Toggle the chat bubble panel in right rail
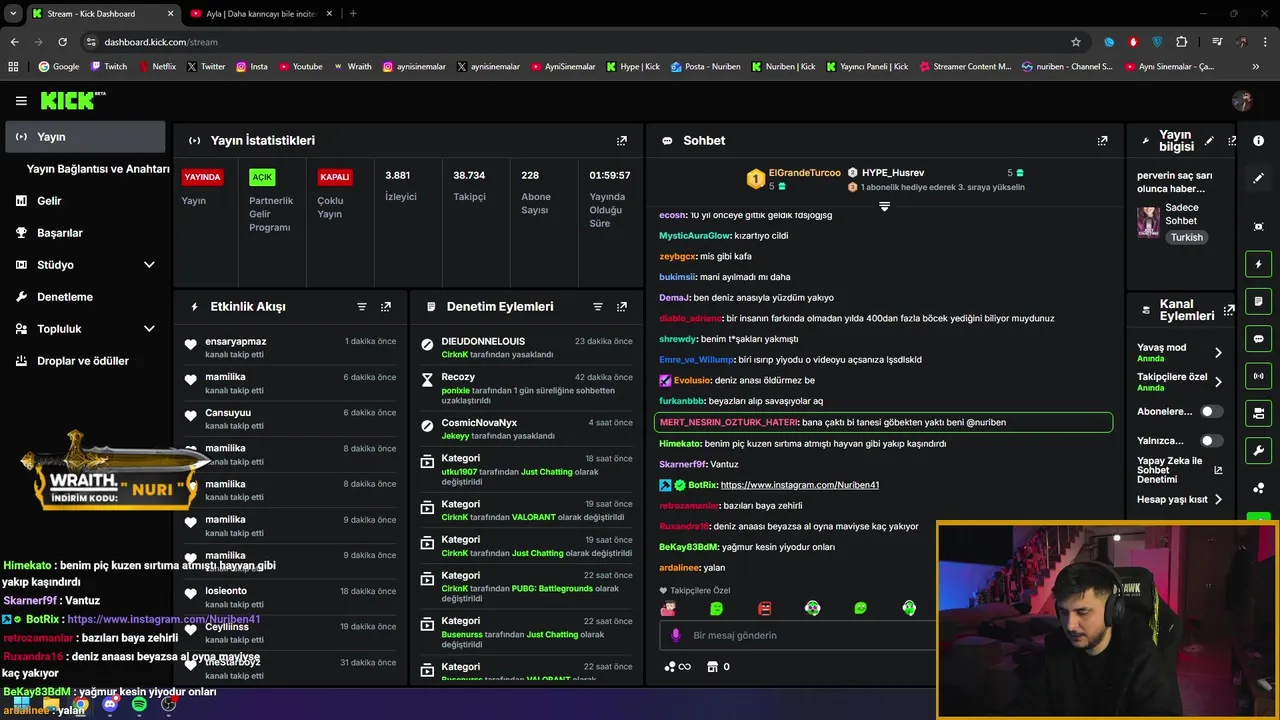Screen dimensions: 1280x720 pyautogui.click(x=1258, y=339)
